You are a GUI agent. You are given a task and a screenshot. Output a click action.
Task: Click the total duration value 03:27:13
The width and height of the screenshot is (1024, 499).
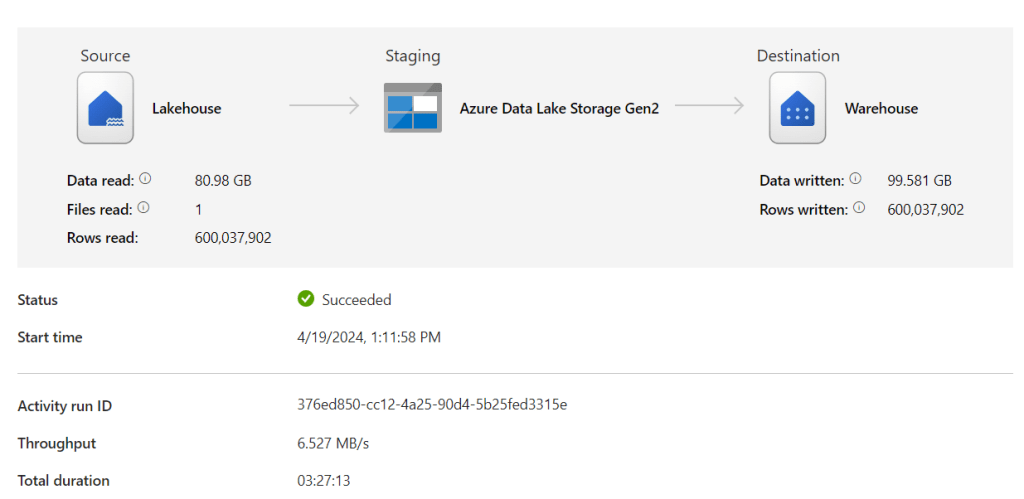323,481
